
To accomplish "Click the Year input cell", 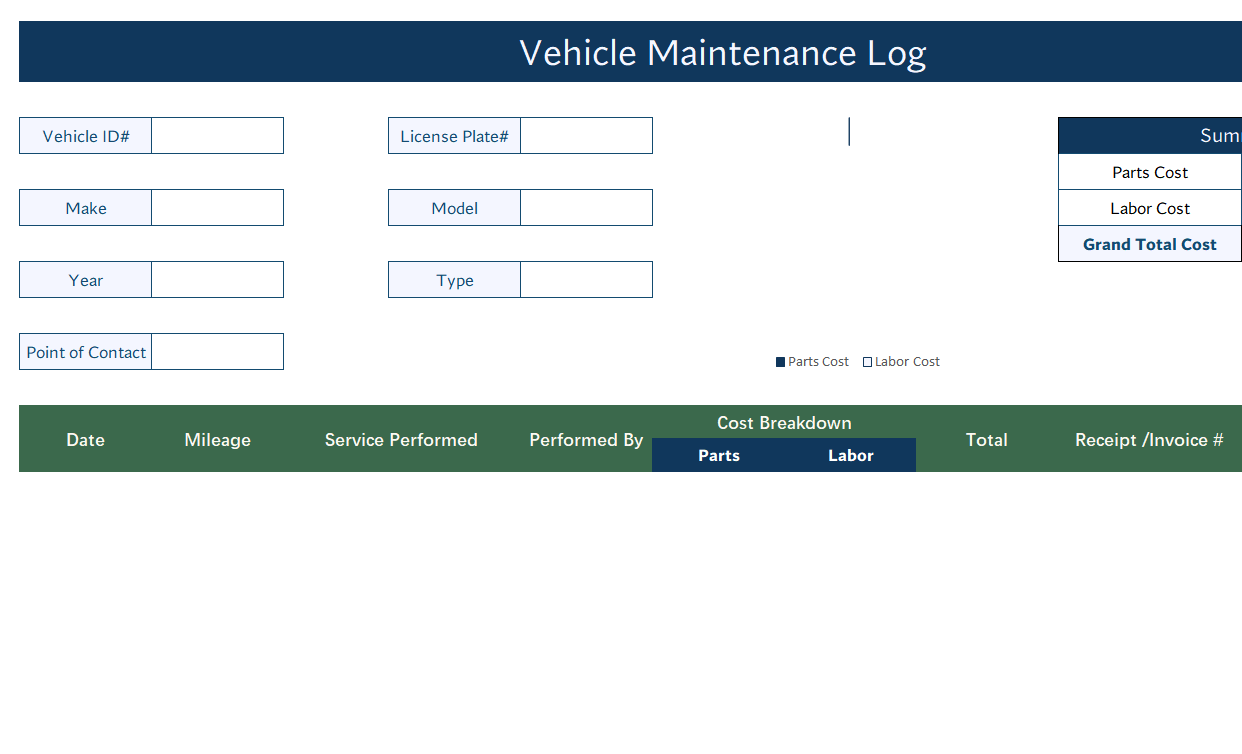I will (x=217, y=280).
